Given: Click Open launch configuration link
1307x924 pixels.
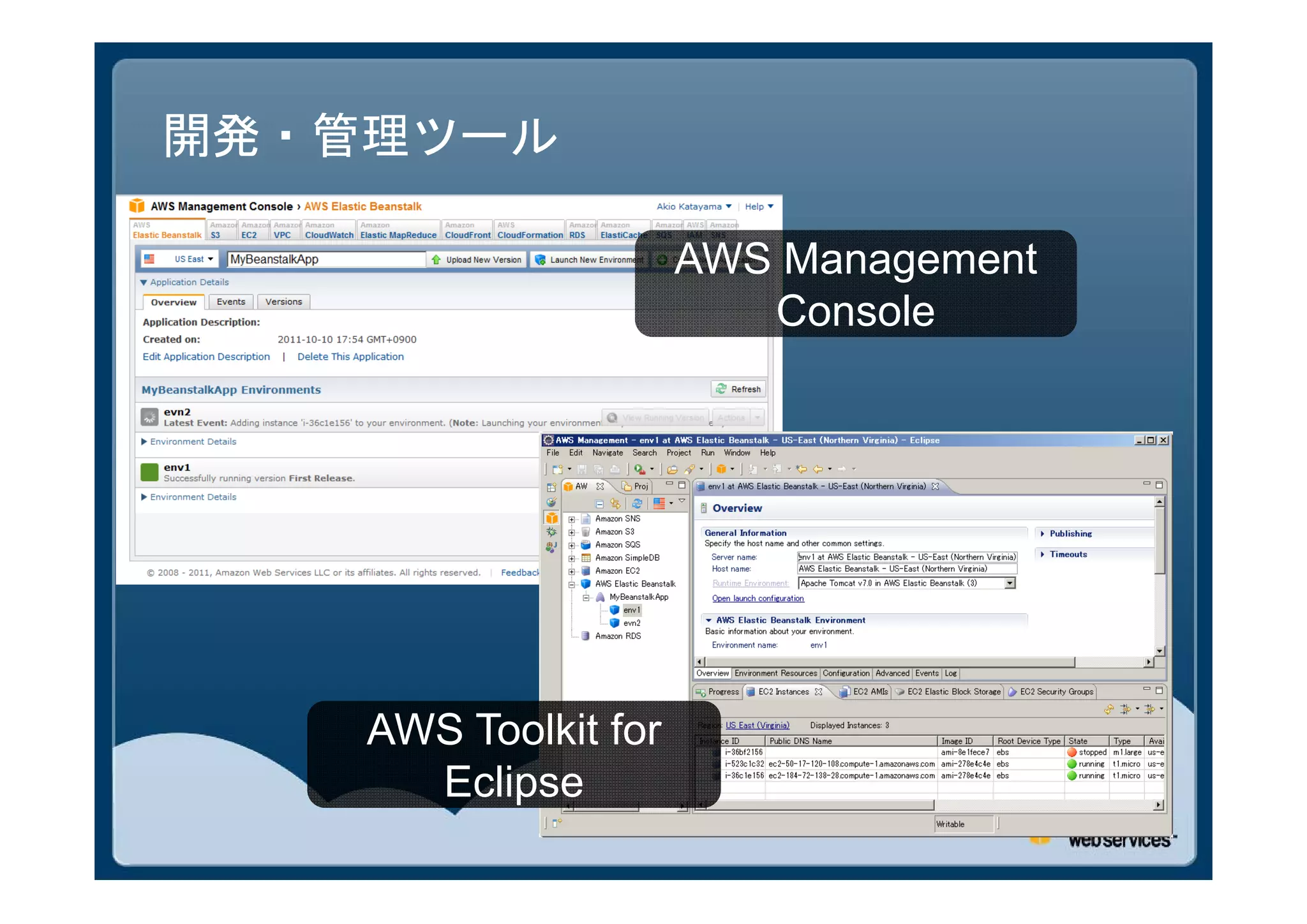Looking at the screenshot, I should pyautogui.click(x=758, y=599).
